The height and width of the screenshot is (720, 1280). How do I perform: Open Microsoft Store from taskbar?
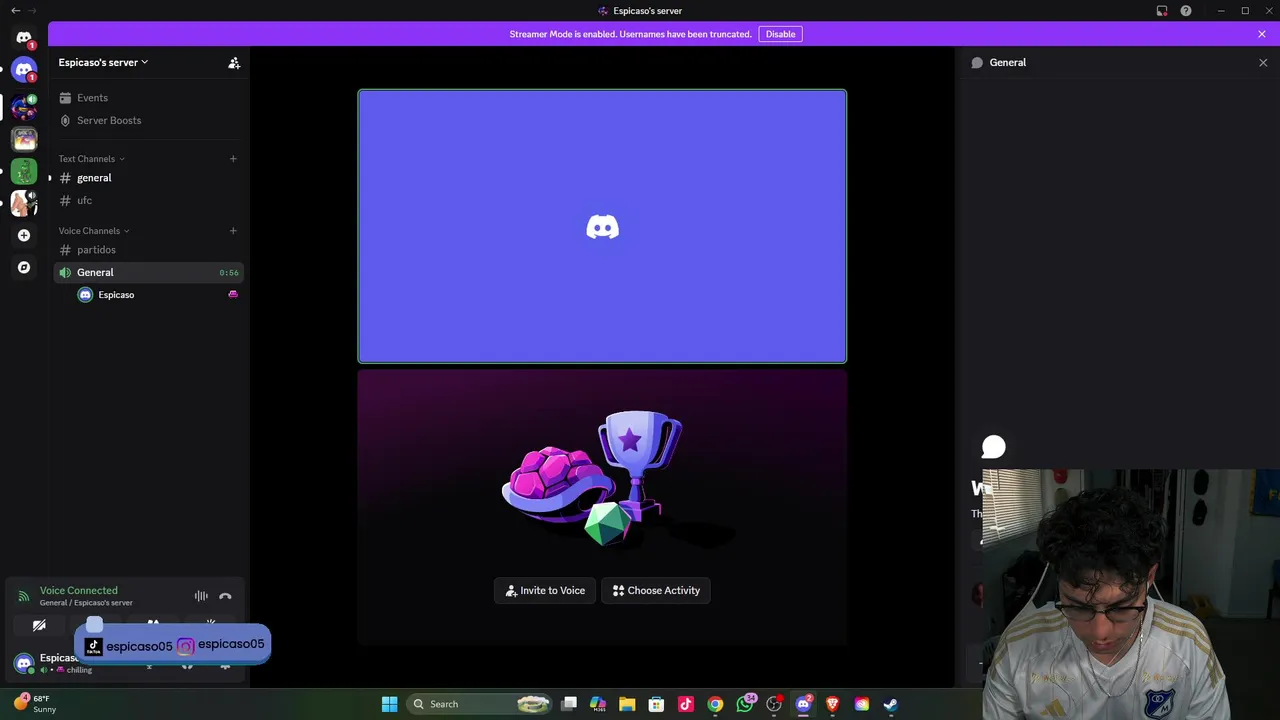pos(656,704)
